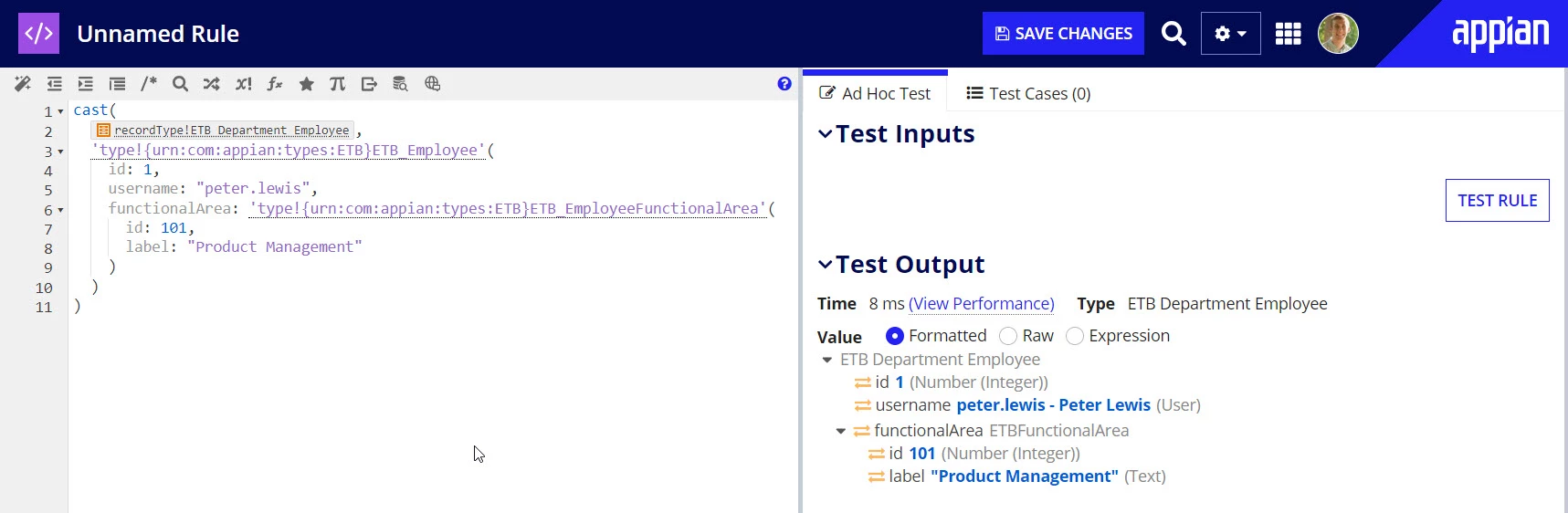Open the View Performance link
Image resolution: width=1568 pixels, height=513 pixels.
(x=982, y=304)
